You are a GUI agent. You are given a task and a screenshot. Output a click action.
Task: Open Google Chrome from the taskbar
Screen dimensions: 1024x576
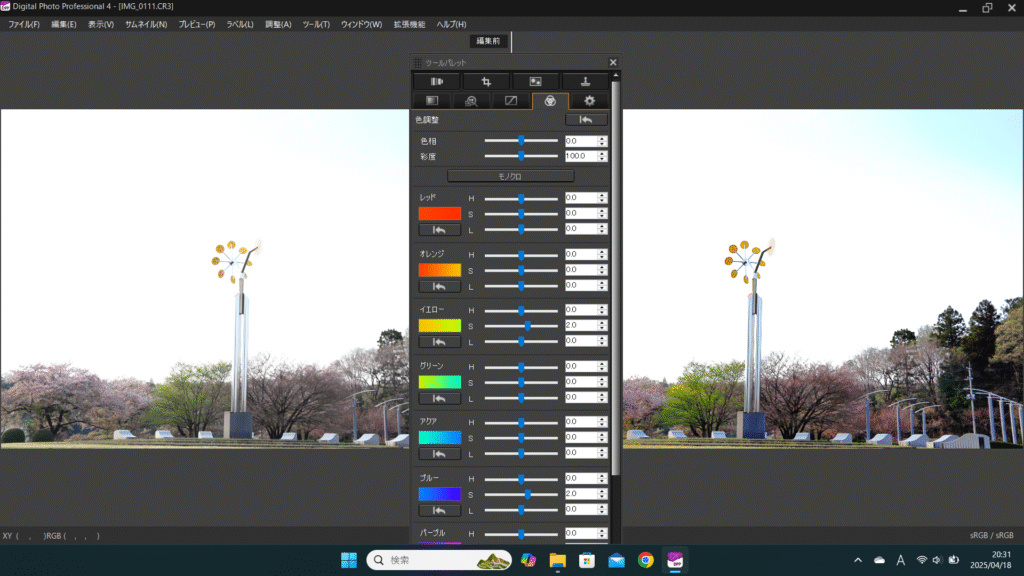coord(646,560)
